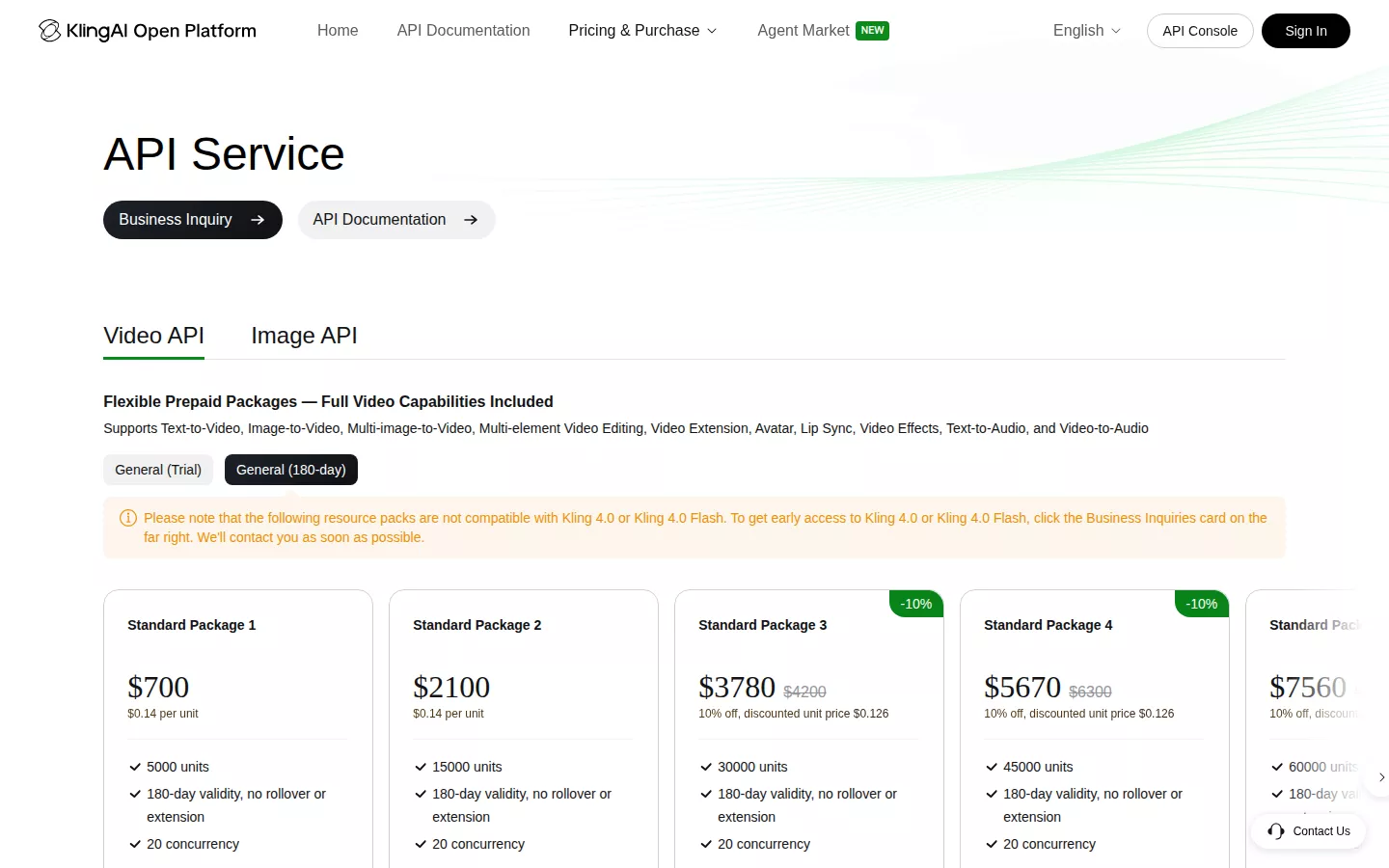
Task: Click the arrow icon on Business Inquiry
Action: pos(258,220)
